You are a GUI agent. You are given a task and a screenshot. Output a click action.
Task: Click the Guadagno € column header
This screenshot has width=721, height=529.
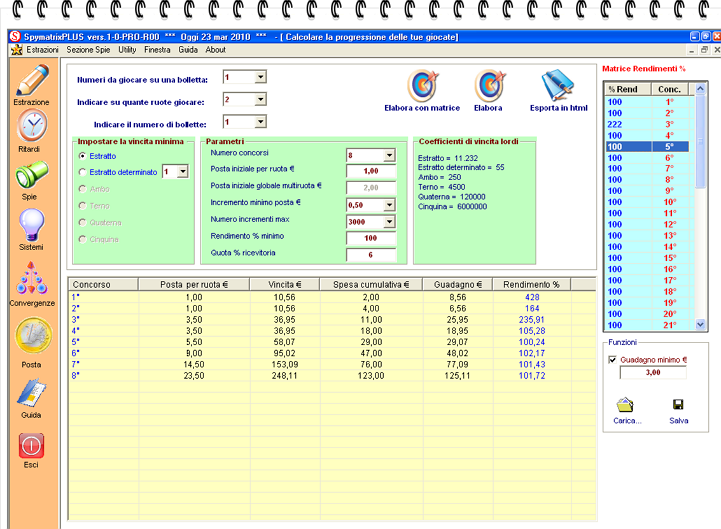(458, 284)
